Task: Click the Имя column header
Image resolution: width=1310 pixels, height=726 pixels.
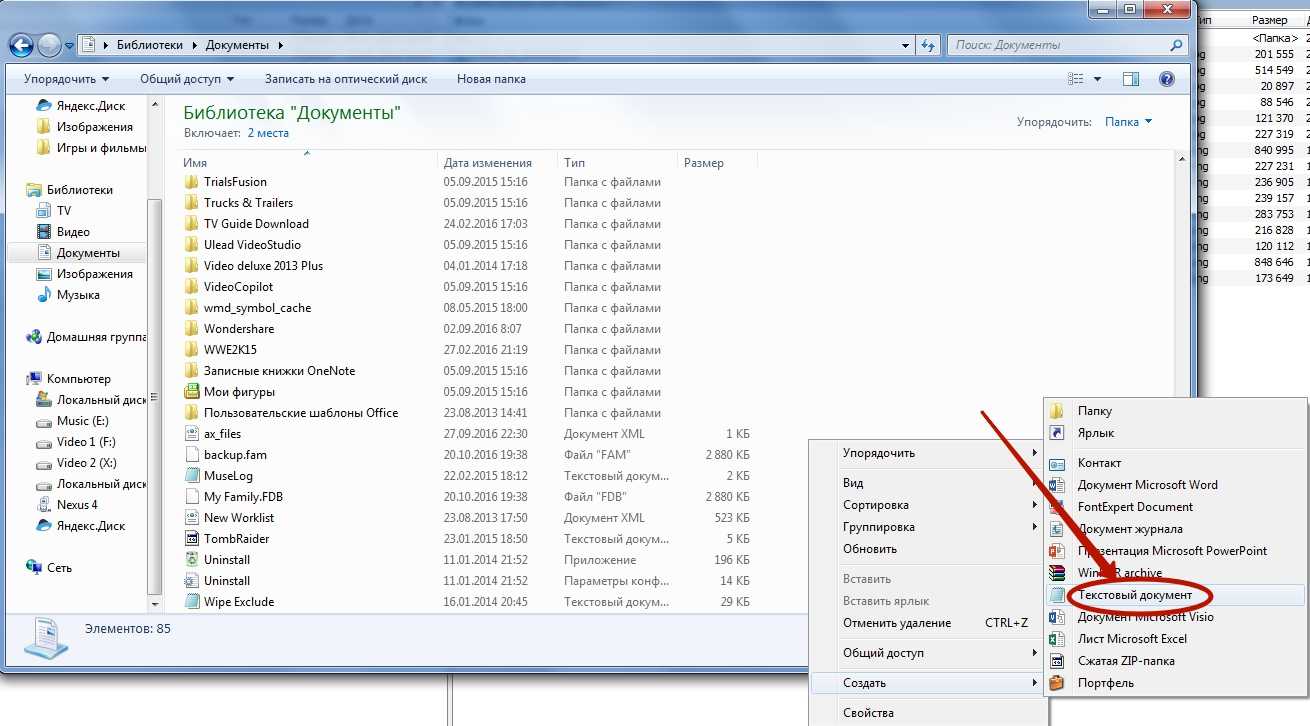Action: tap(196, 163)
